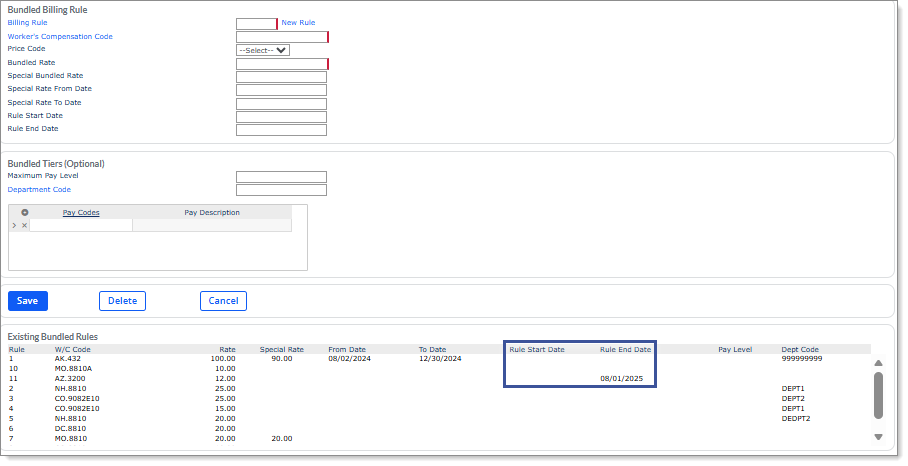This screenshot has width=908, height=466.
Task: Click the Maximum Pay Level input field
Action: [x=281, y=177]
